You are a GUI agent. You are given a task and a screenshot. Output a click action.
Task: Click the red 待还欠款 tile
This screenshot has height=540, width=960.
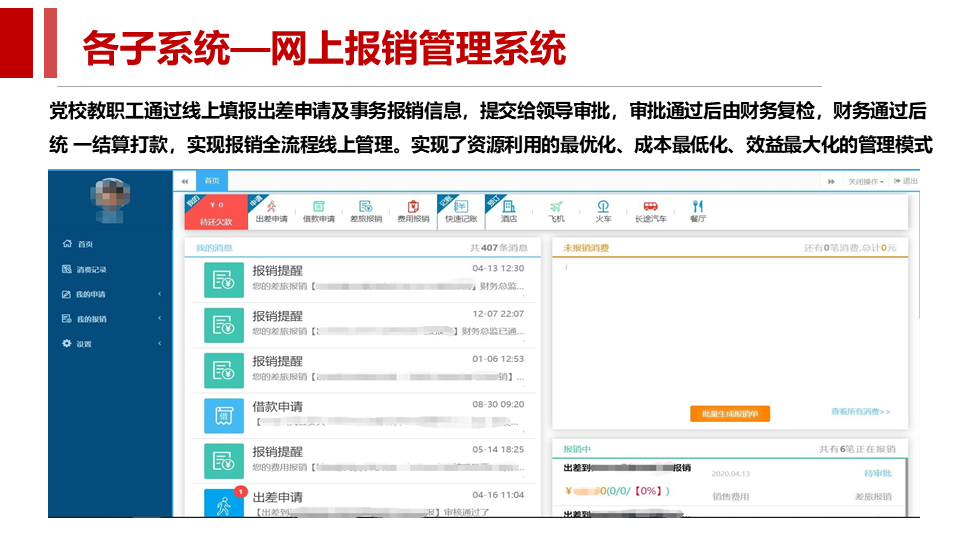tap(214, 213)
